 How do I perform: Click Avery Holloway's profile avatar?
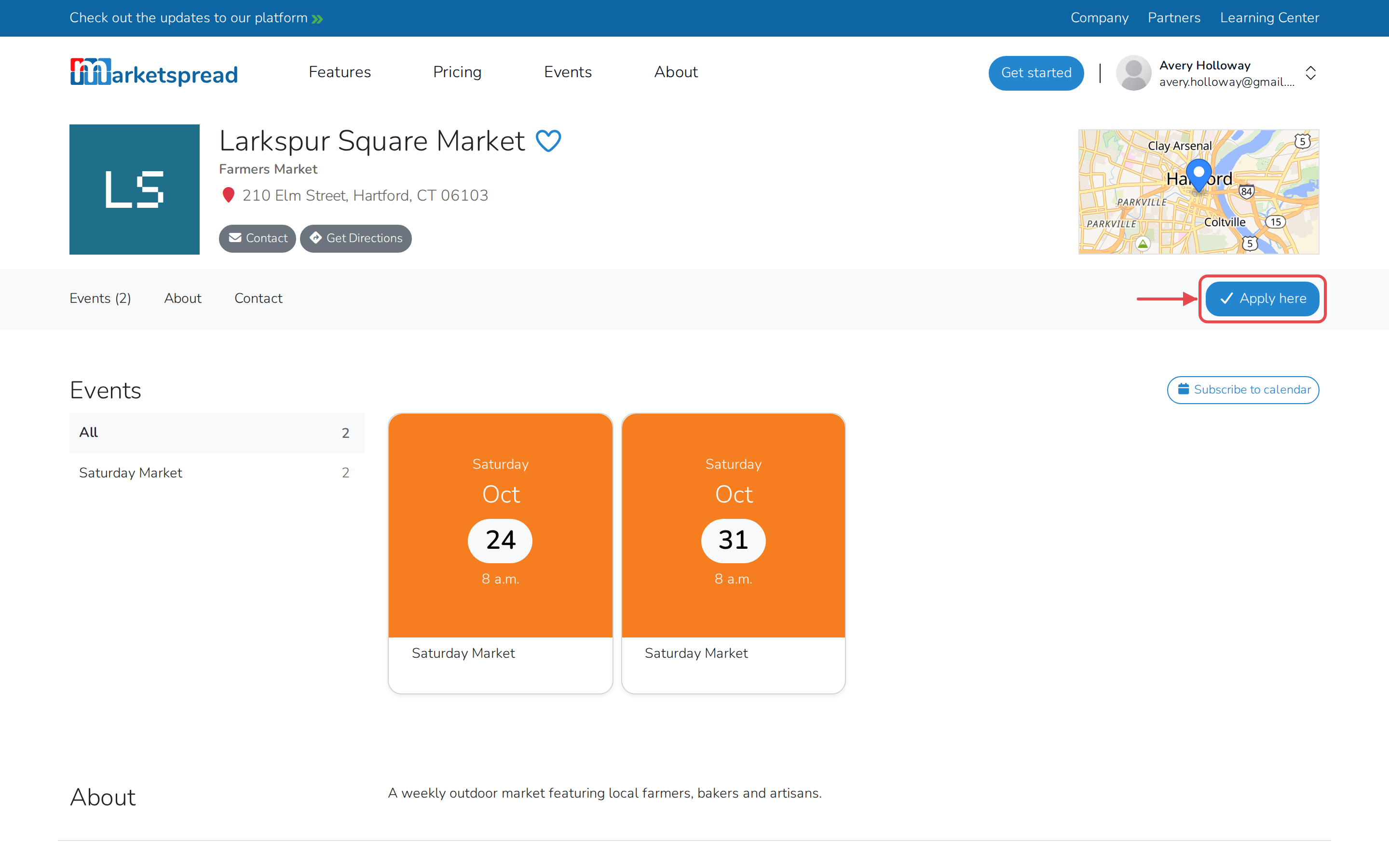point(1133,73)
